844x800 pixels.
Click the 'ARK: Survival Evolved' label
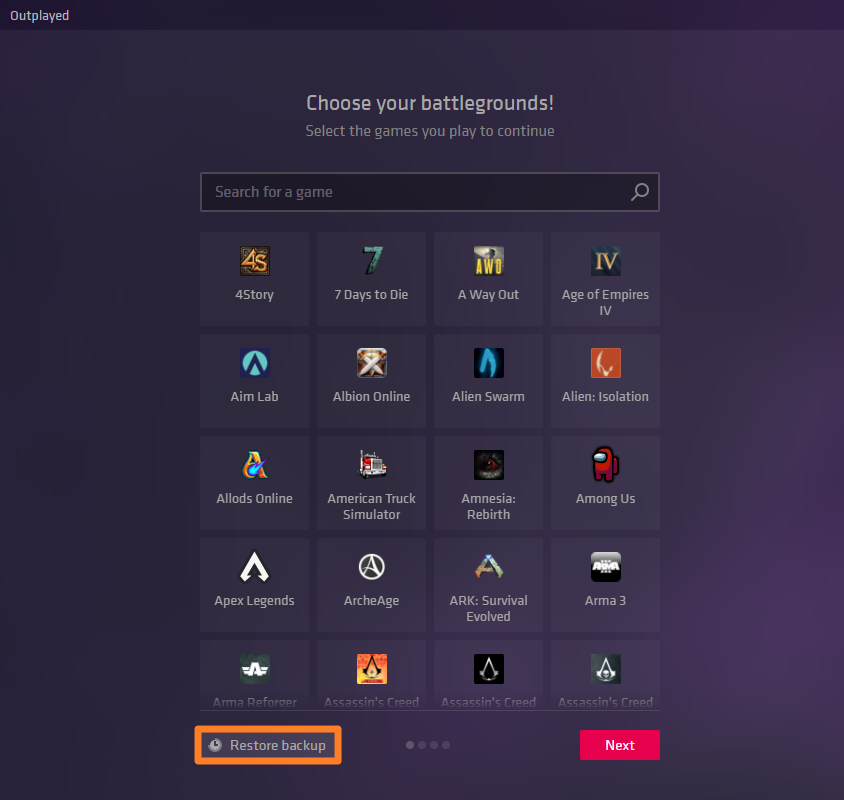[x=489, y=608]
